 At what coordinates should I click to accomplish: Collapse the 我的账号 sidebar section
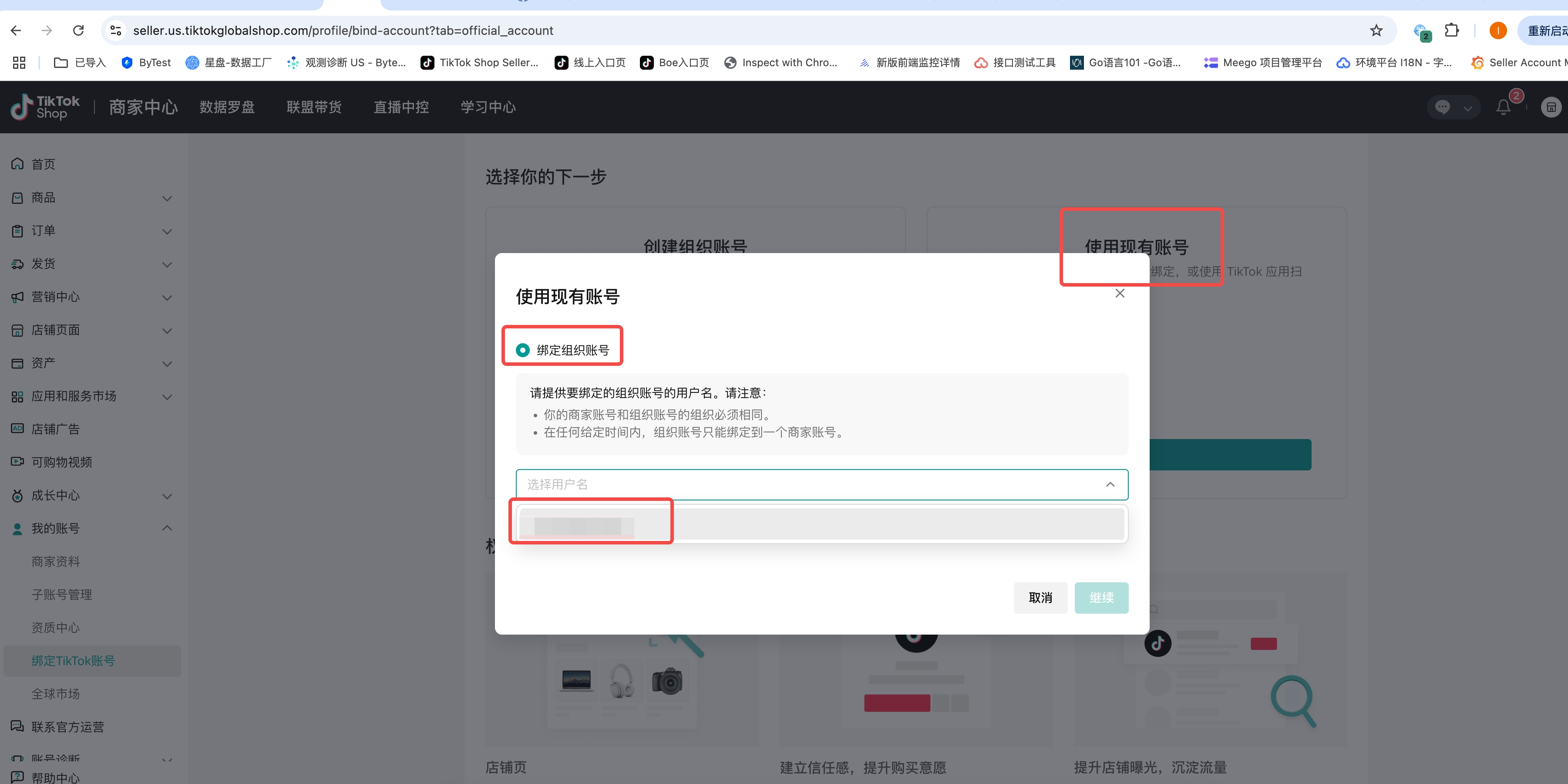coord(91,528)
